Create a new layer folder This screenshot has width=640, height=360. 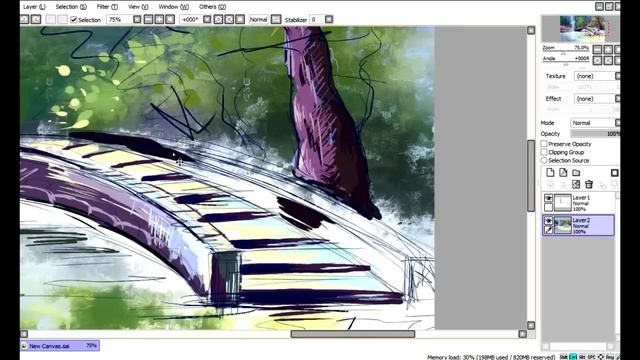[x=576, y=173]
